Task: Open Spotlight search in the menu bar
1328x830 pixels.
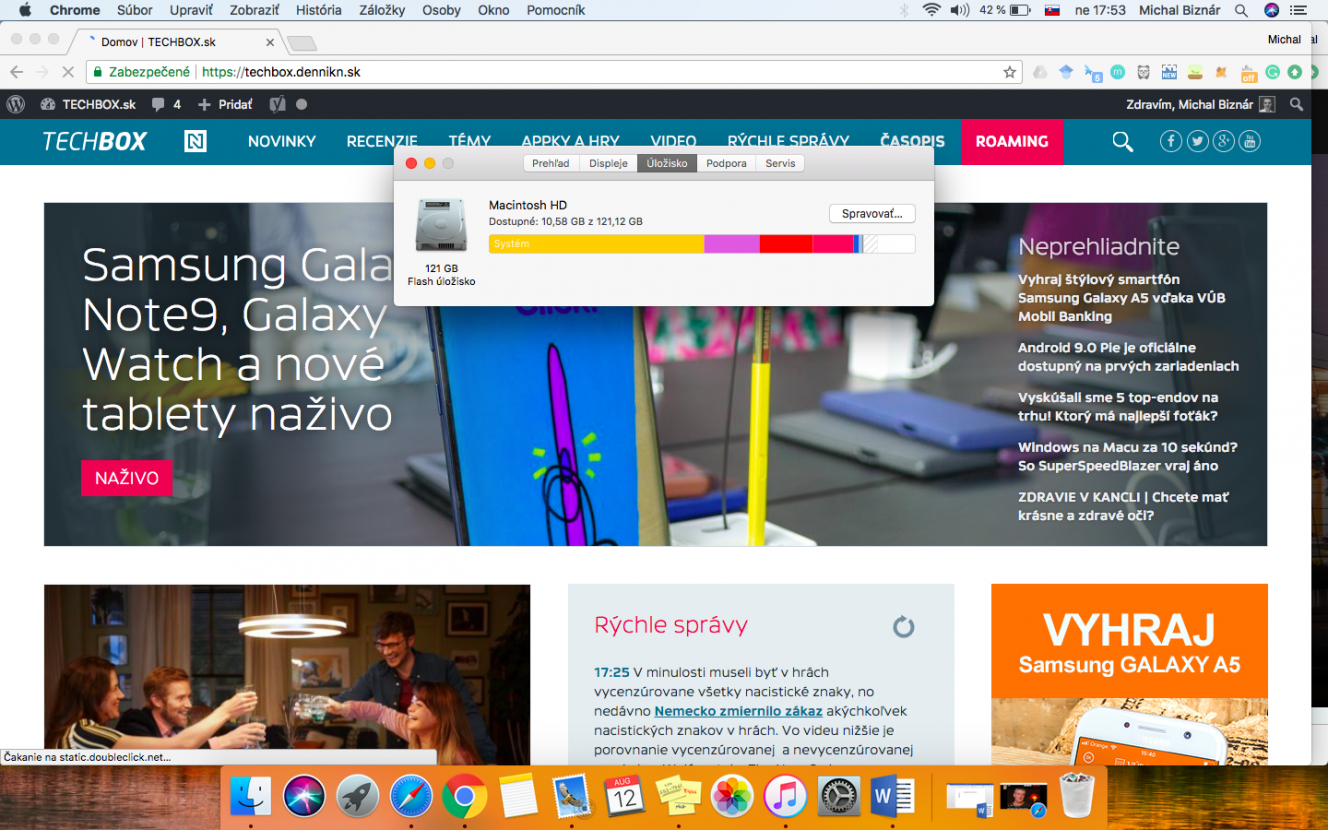Action: click(1241, 10)
